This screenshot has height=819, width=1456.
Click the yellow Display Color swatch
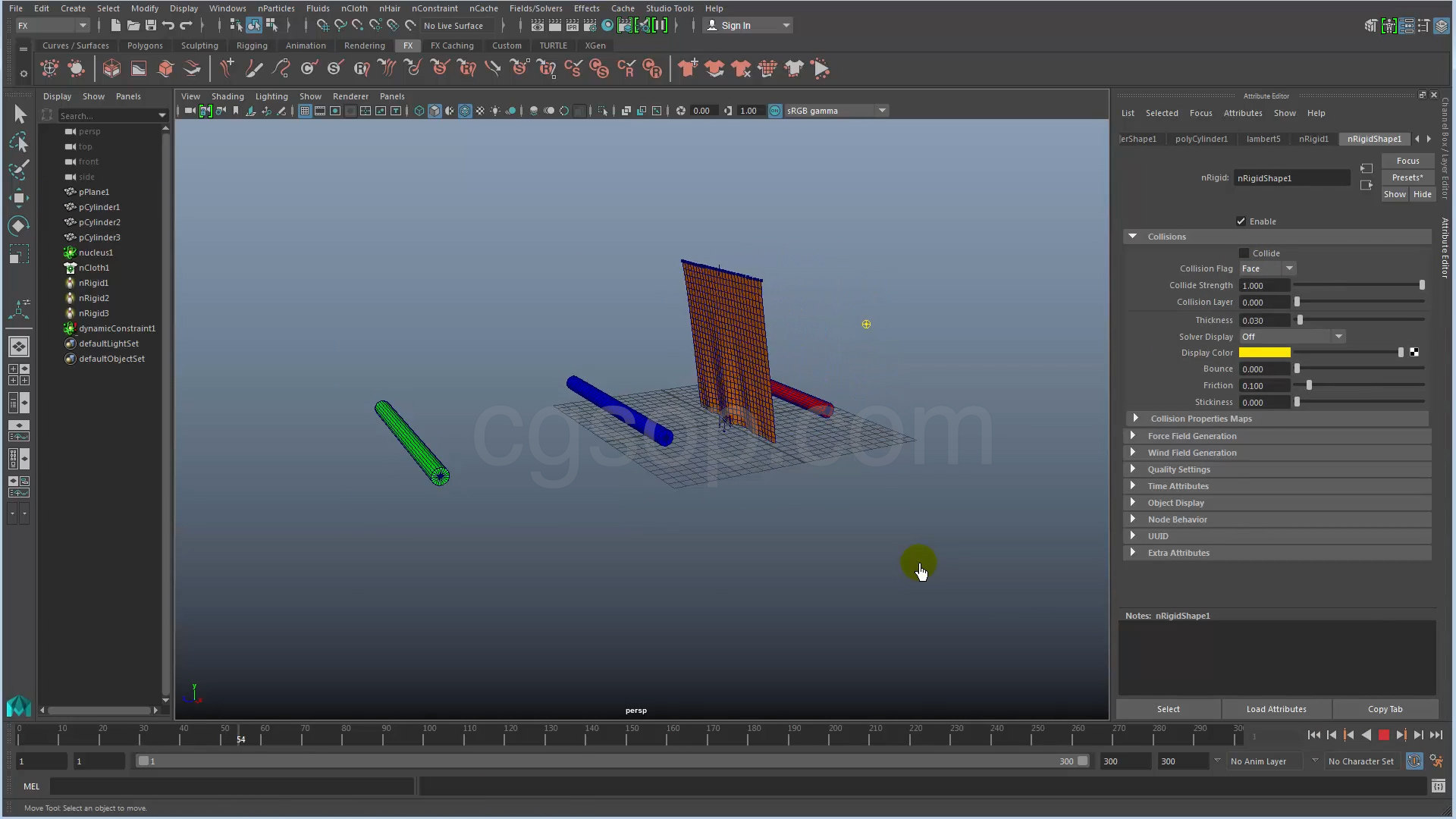pos(1264,353)
